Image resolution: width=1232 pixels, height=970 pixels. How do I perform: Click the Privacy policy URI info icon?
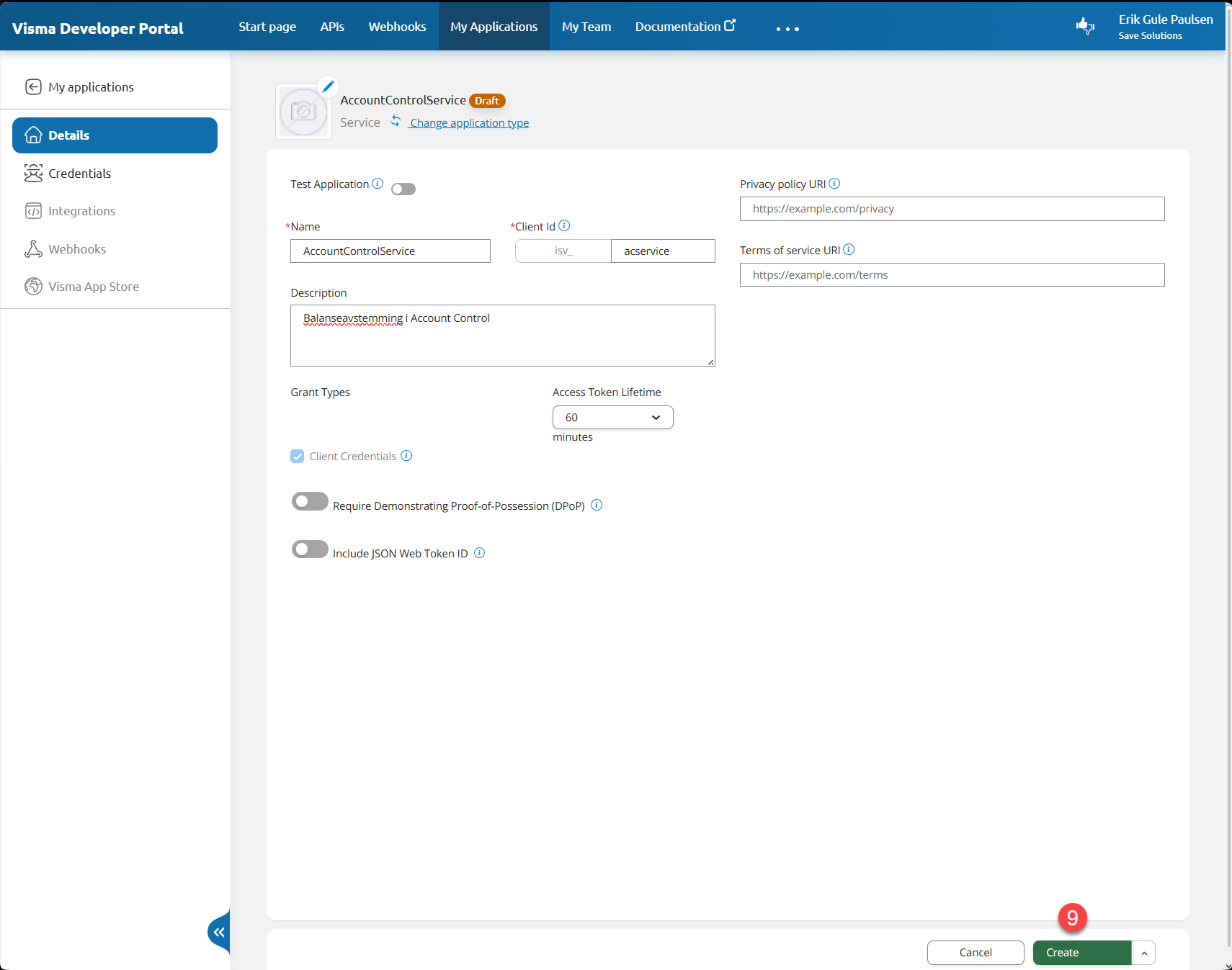pyautogui.click(x=834, y=184)
